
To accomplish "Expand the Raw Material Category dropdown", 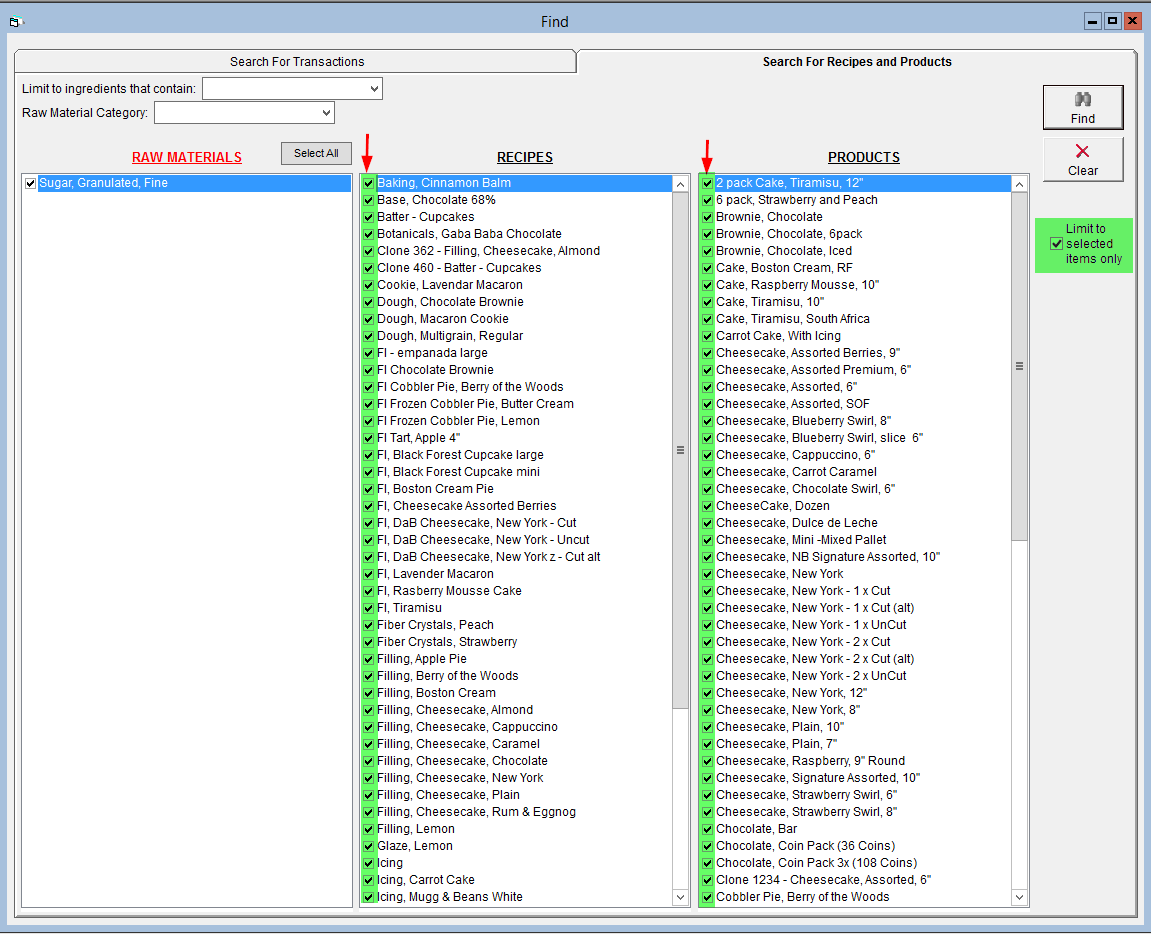I will point(325,113).
